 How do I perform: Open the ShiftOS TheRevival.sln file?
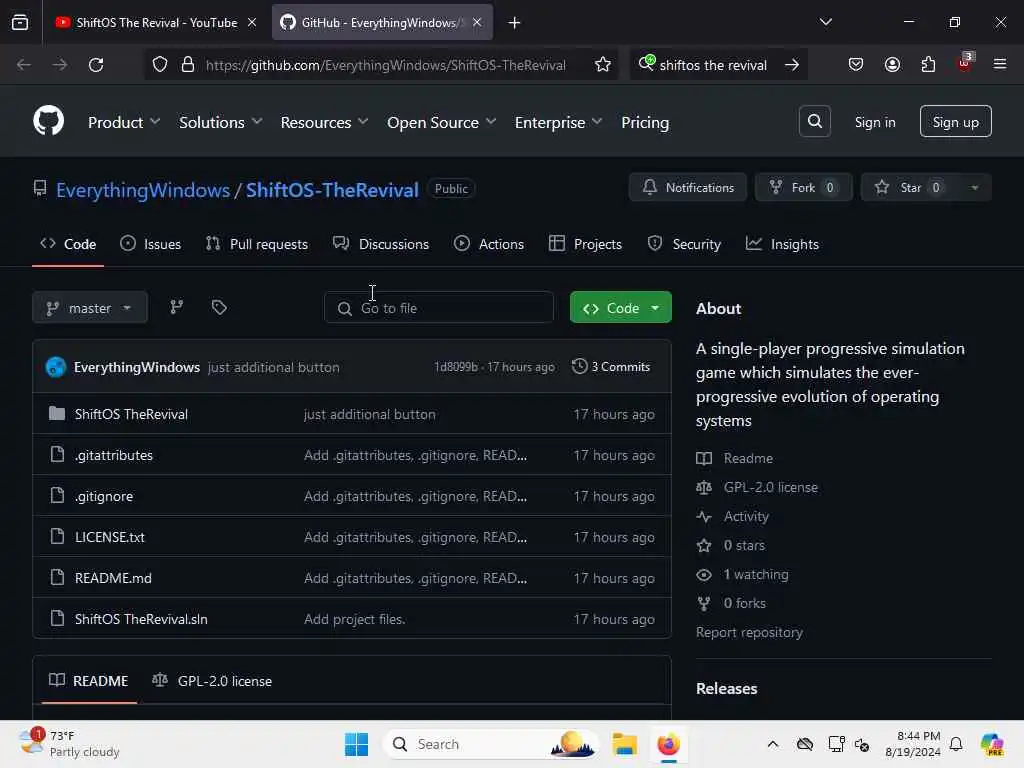pos(141,619)
